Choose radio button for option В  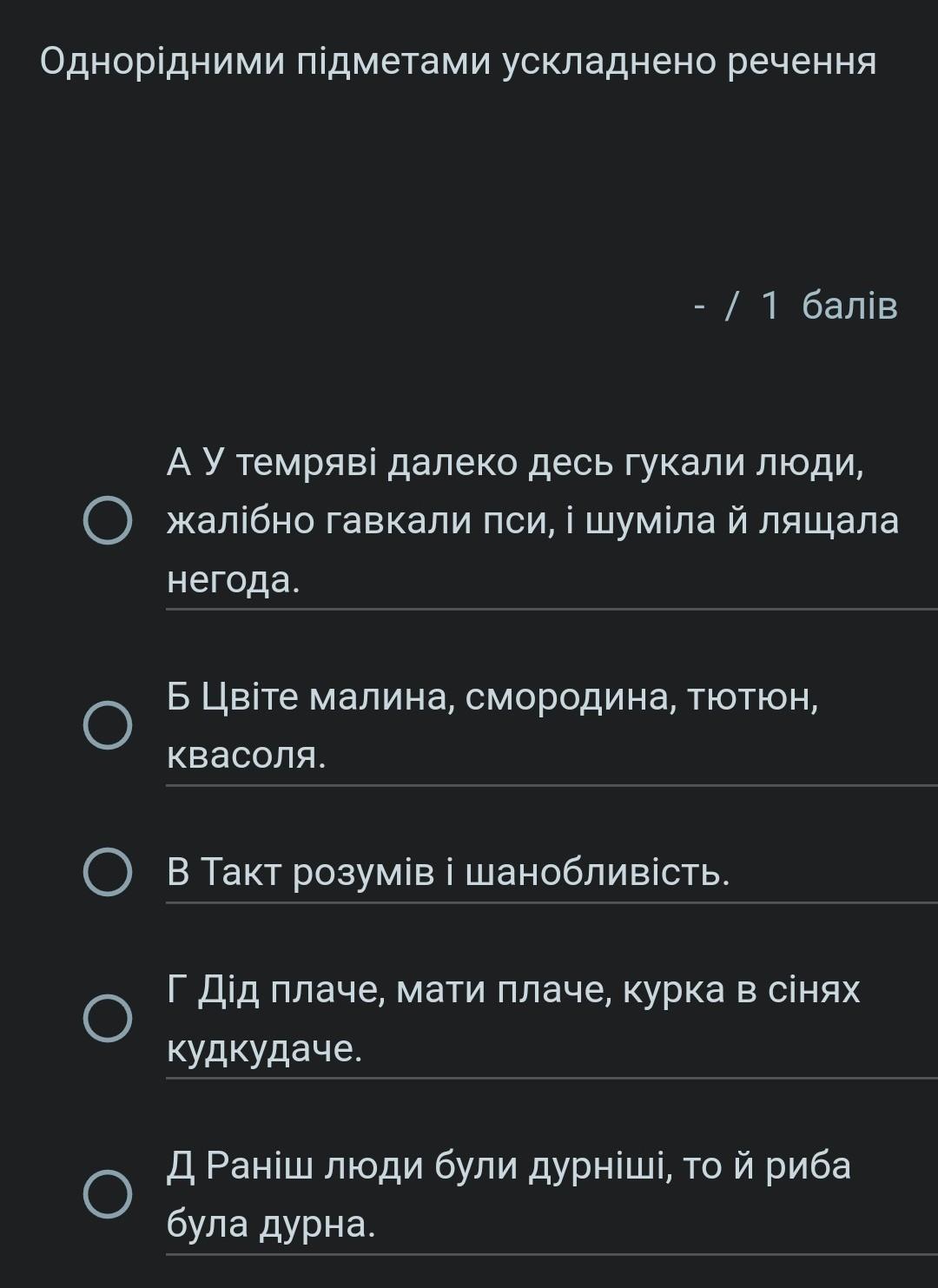click(108, 872)
